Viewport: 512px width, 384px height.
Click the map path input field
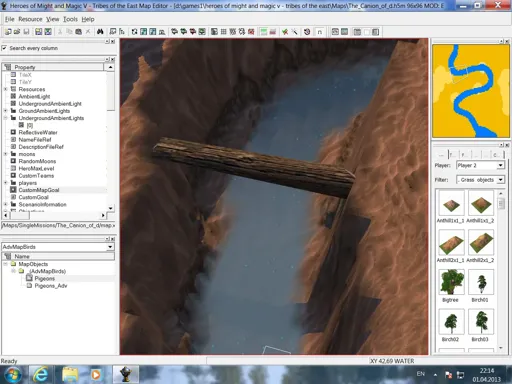[x=58, y=226]
